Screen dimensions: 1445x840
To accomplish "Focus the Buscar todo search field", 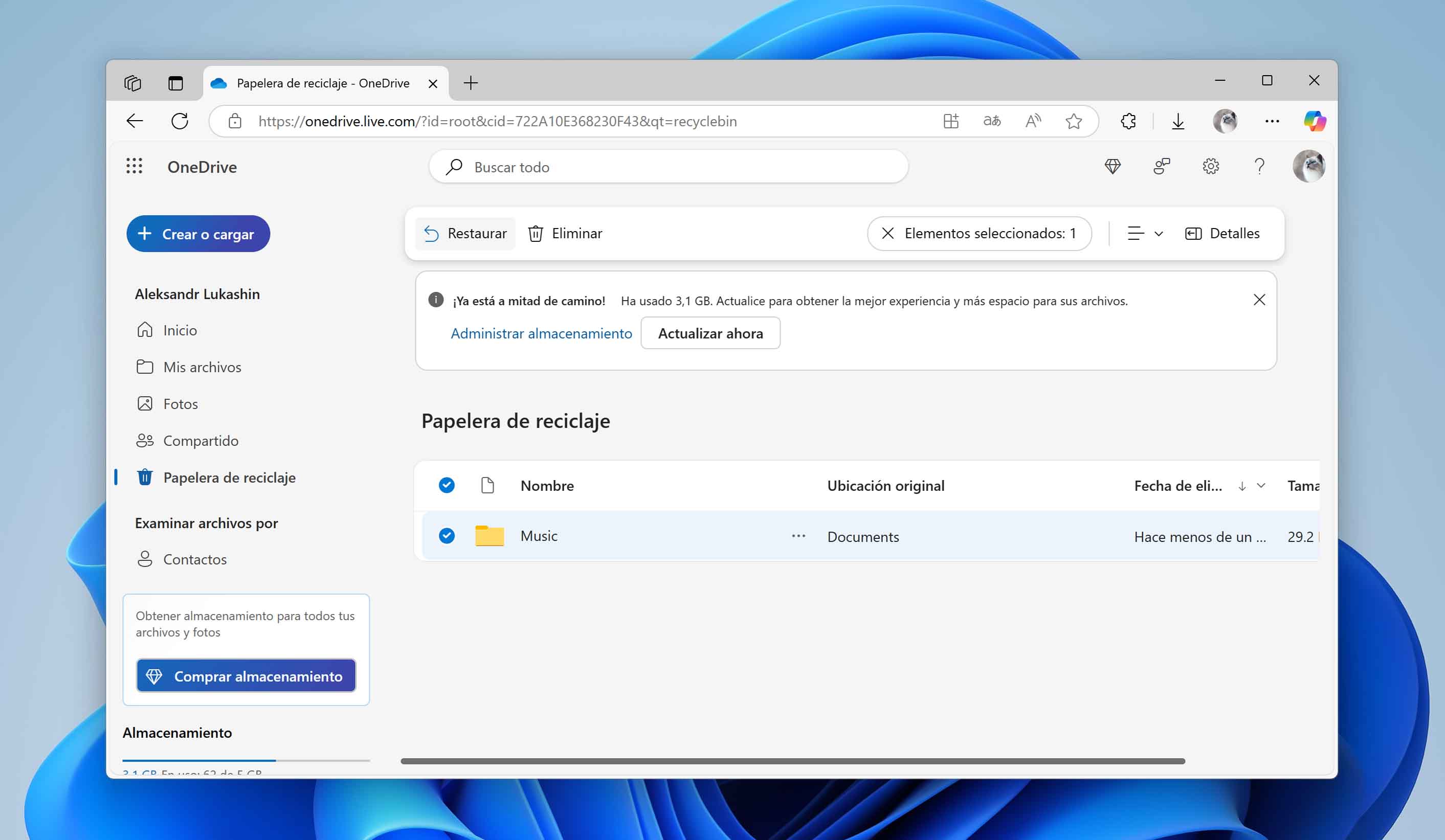I will [x=669, y=167].
